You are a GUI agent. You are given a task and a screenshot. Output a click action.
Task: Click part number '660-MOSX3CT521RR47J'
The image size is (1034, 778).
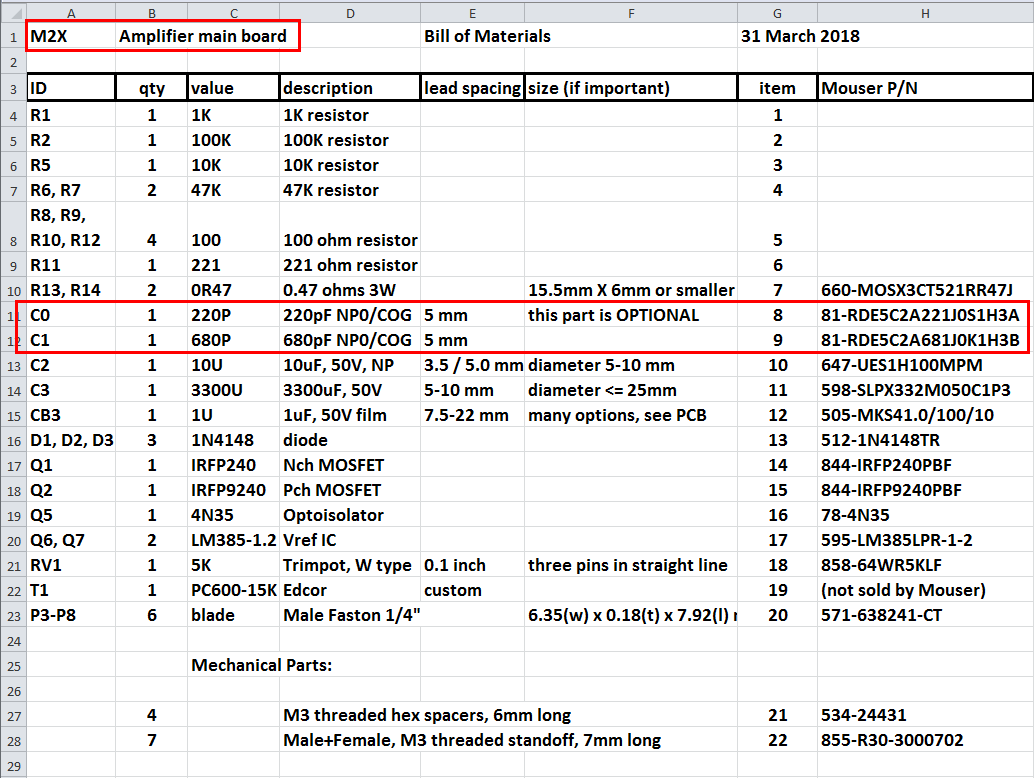[x=925, y=290]
